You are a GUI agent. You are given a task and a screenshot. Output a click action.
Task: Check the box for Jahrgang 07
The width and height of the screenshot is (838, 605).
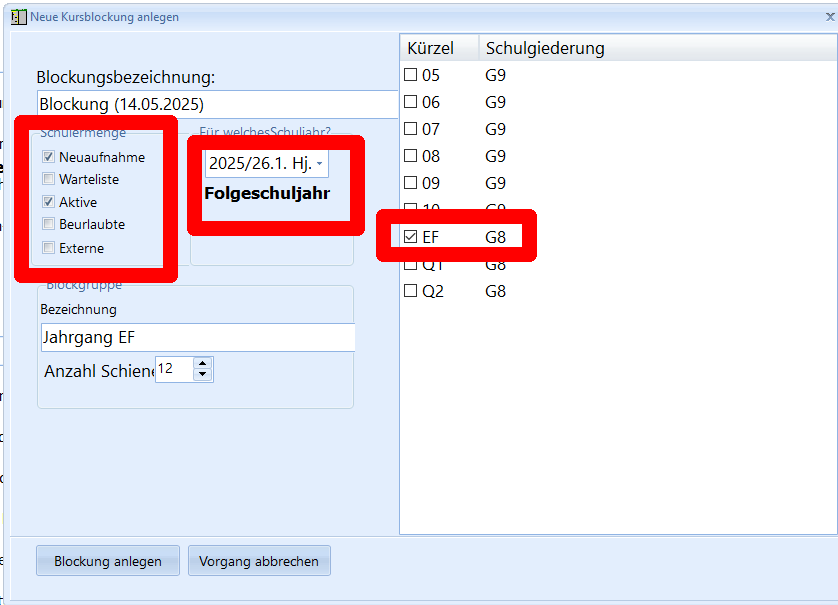coord(410,128)
